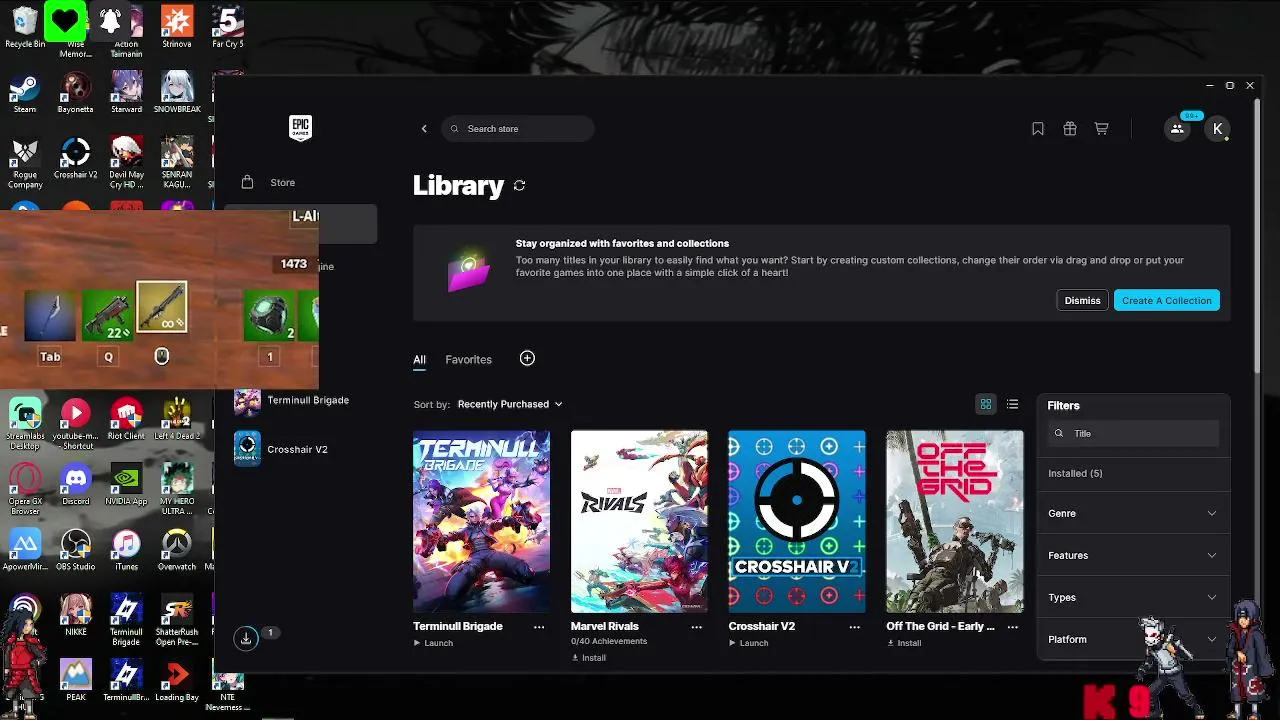The width and height of the screenshot is (1280, 720).
Task: Select the All tab
Action: coord(419,360)
